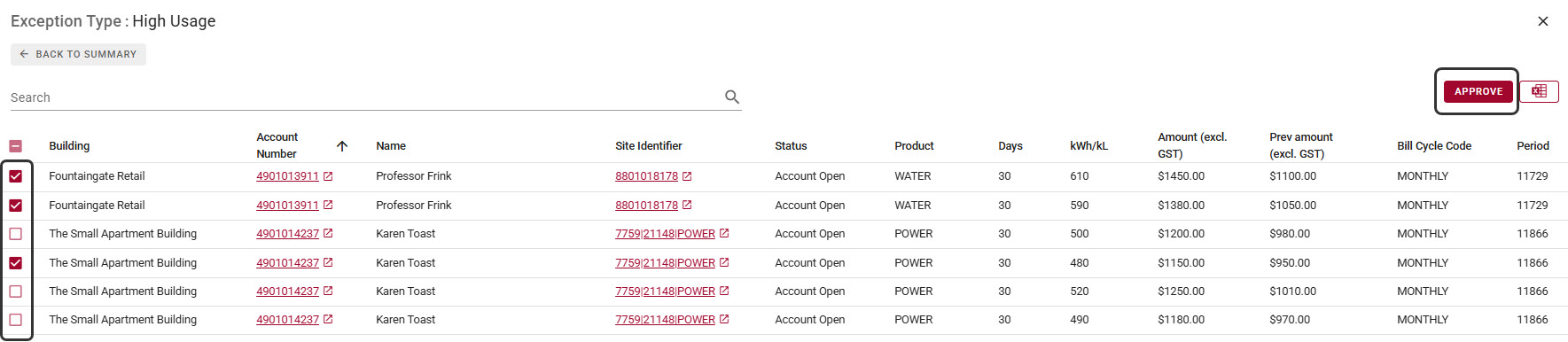Open site identifier external icon in 610 kWh row
This screenshot has height=342, width=1568.
click(687, 176)
